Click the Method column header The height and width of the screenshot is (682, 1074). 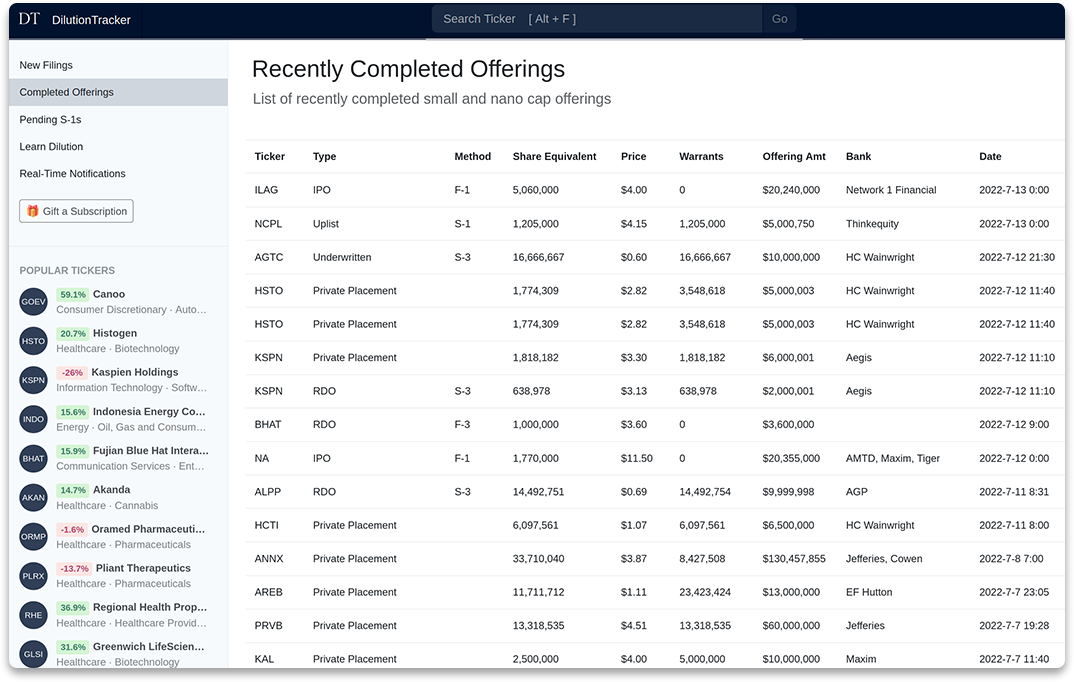[x=473, y=156]
